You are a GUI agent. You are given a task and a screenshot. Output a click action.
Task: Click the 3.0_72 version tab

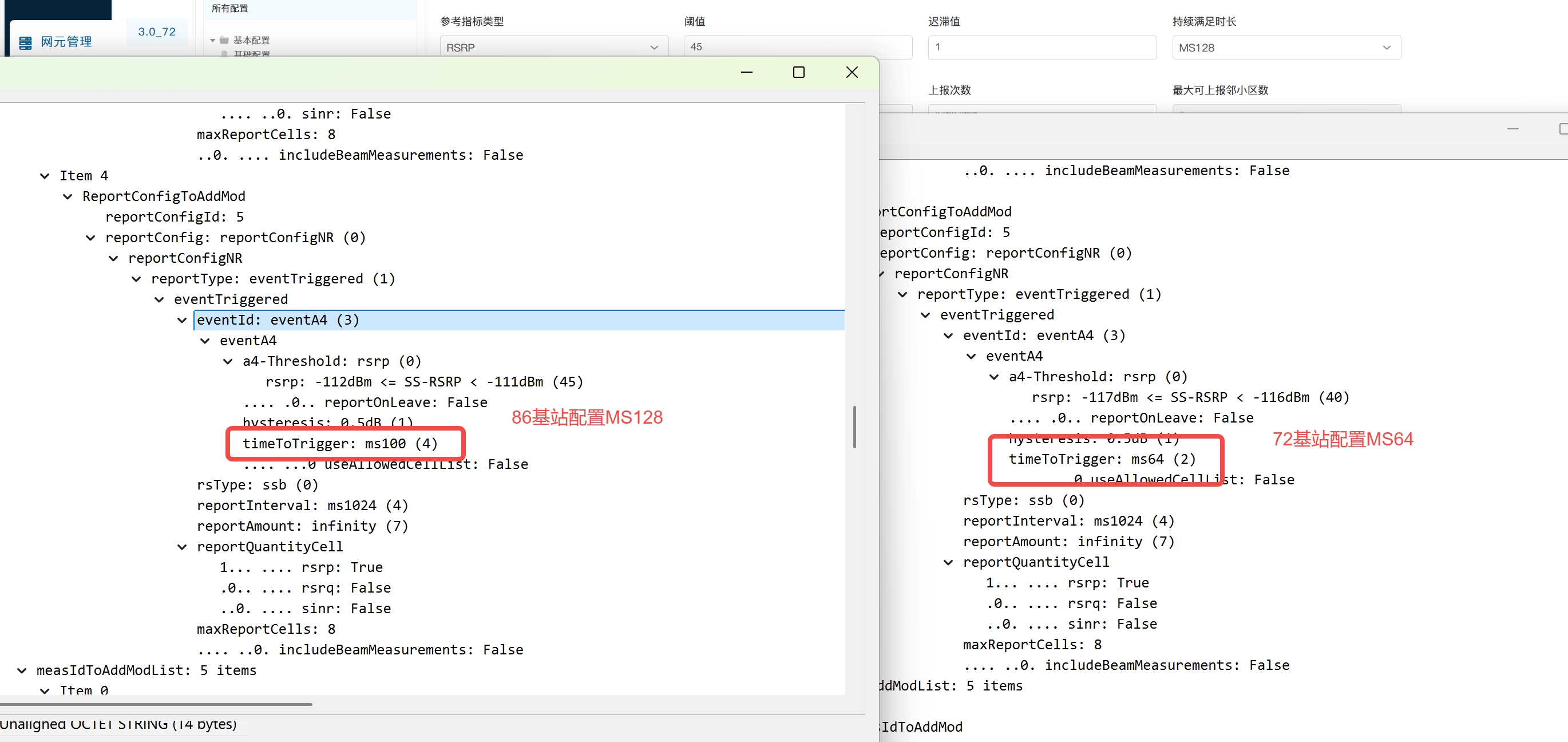pyautogui.click(x=156, y=31)
